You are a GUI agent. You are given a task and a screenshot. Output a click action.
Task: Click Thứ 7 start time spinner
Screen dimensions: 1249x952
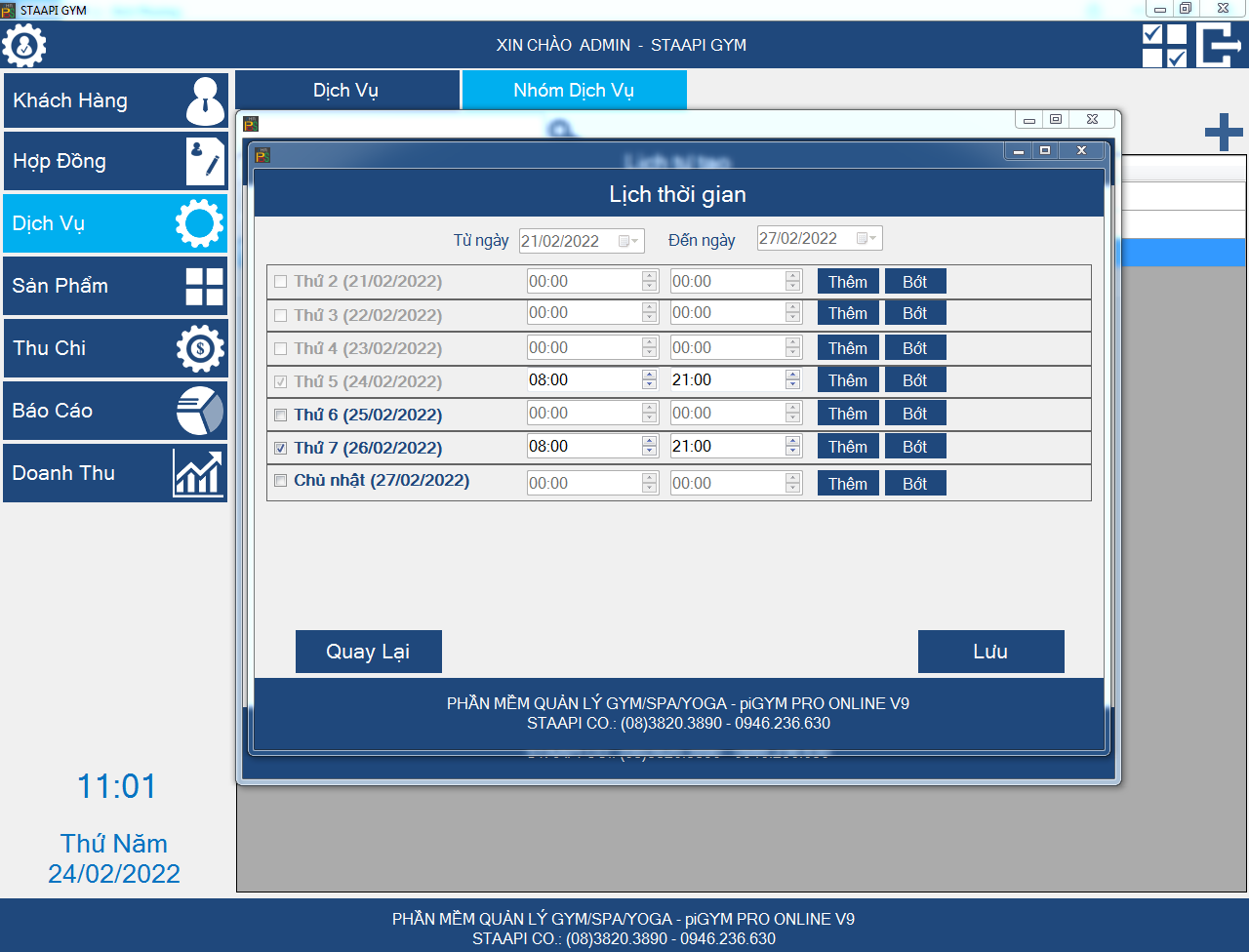point(650,447)
